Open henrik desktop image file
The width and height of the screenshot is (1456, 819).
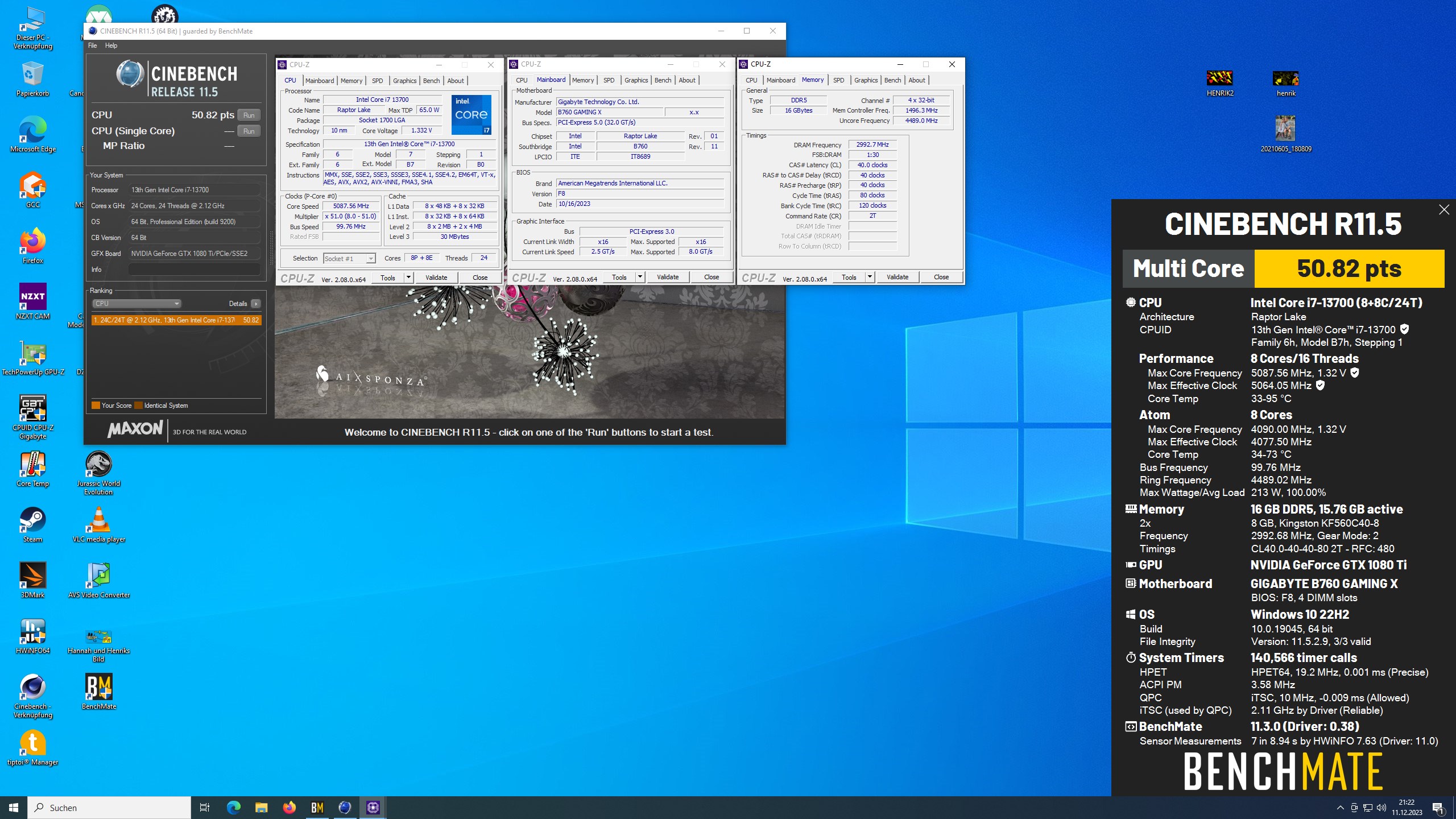(1286, 83)
